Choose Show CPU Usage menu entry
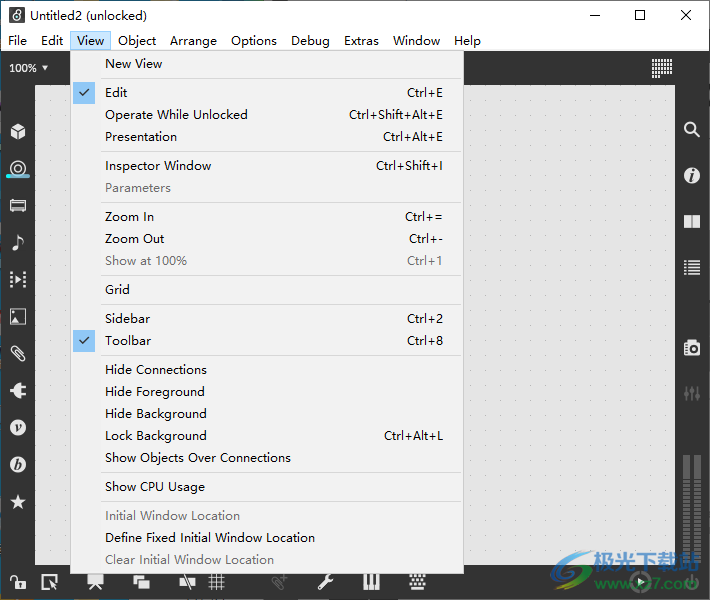Image resolution: width=710 pixels, height=600 pixels. 155,487
